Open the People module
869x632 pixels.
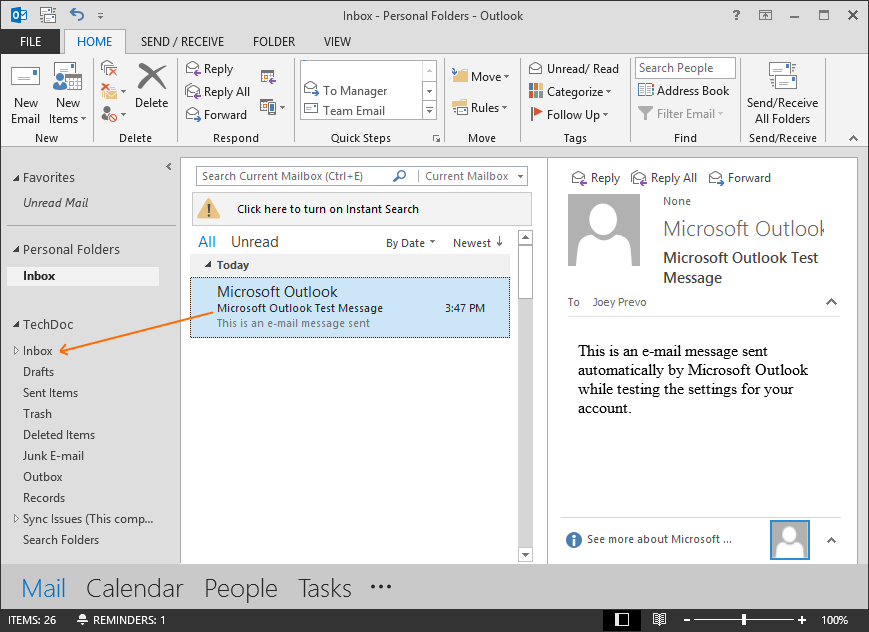(241, 588)
